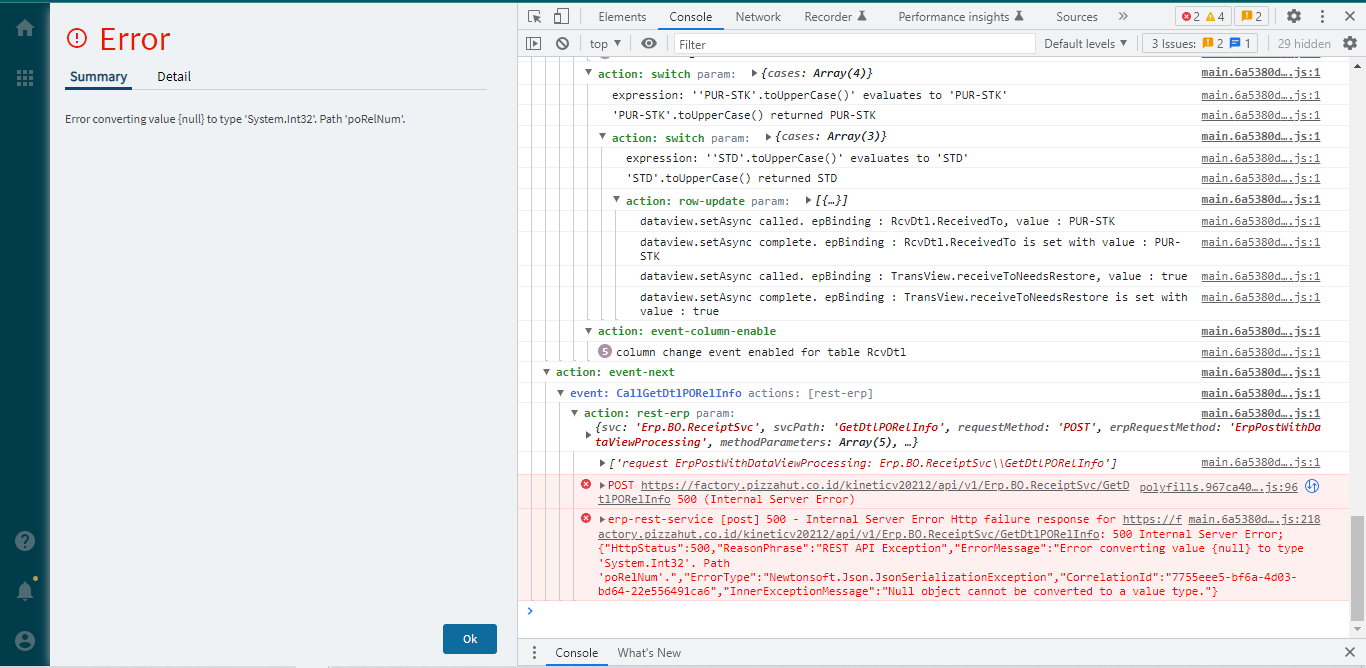Viewport: 1366px width, 668px height.
Task: Open source link for event: CallGetDtlPORelInfo row
Action: click(x=1261, y=393)
